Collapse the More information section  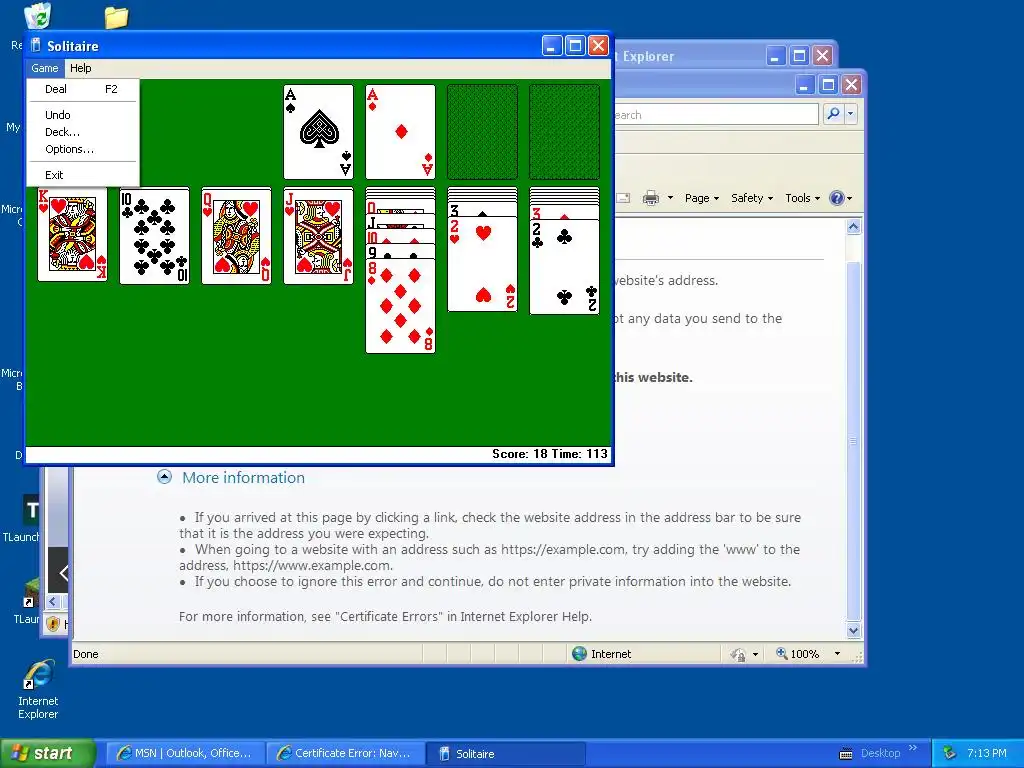click(165, 477)
